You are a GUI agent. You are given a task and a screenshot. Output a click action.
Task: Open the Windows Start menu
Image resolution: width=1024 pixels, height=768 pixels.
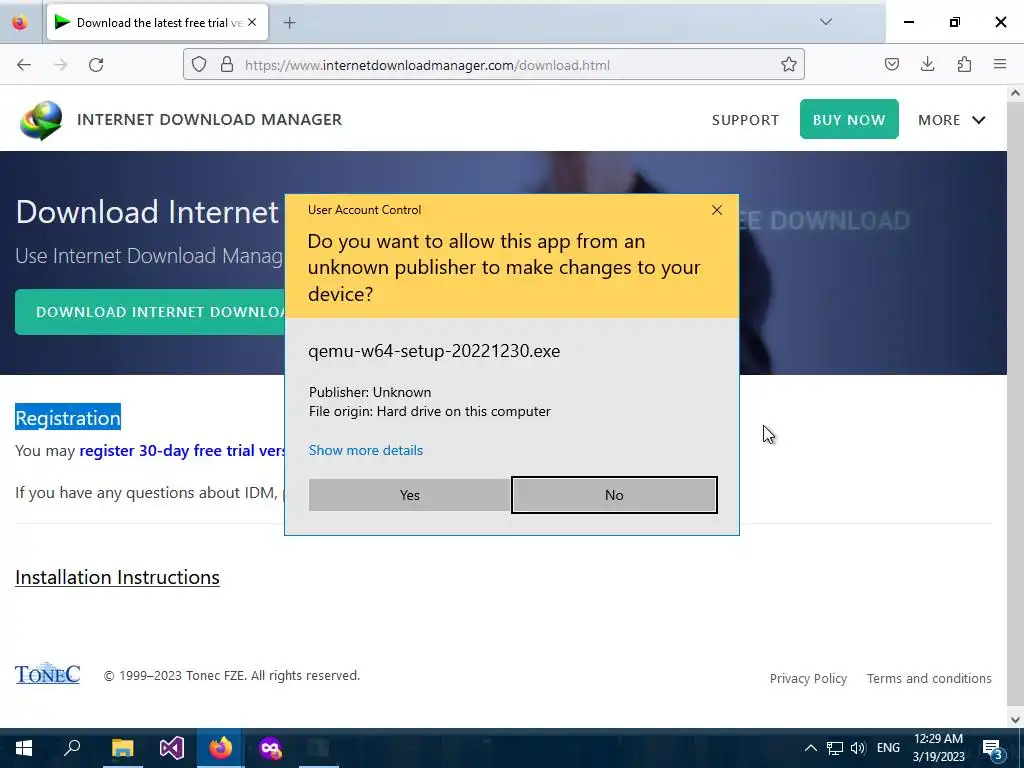point(24,748)
